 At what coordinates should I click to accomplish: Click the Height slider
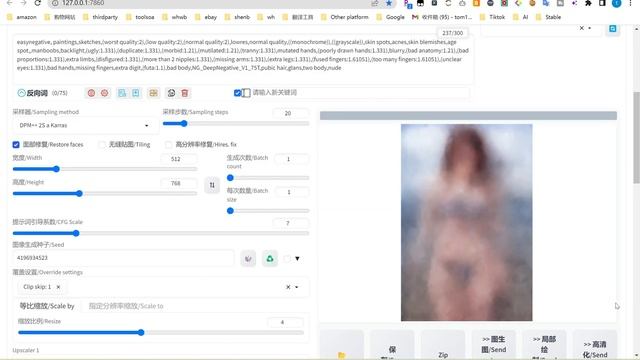[105, 193]
